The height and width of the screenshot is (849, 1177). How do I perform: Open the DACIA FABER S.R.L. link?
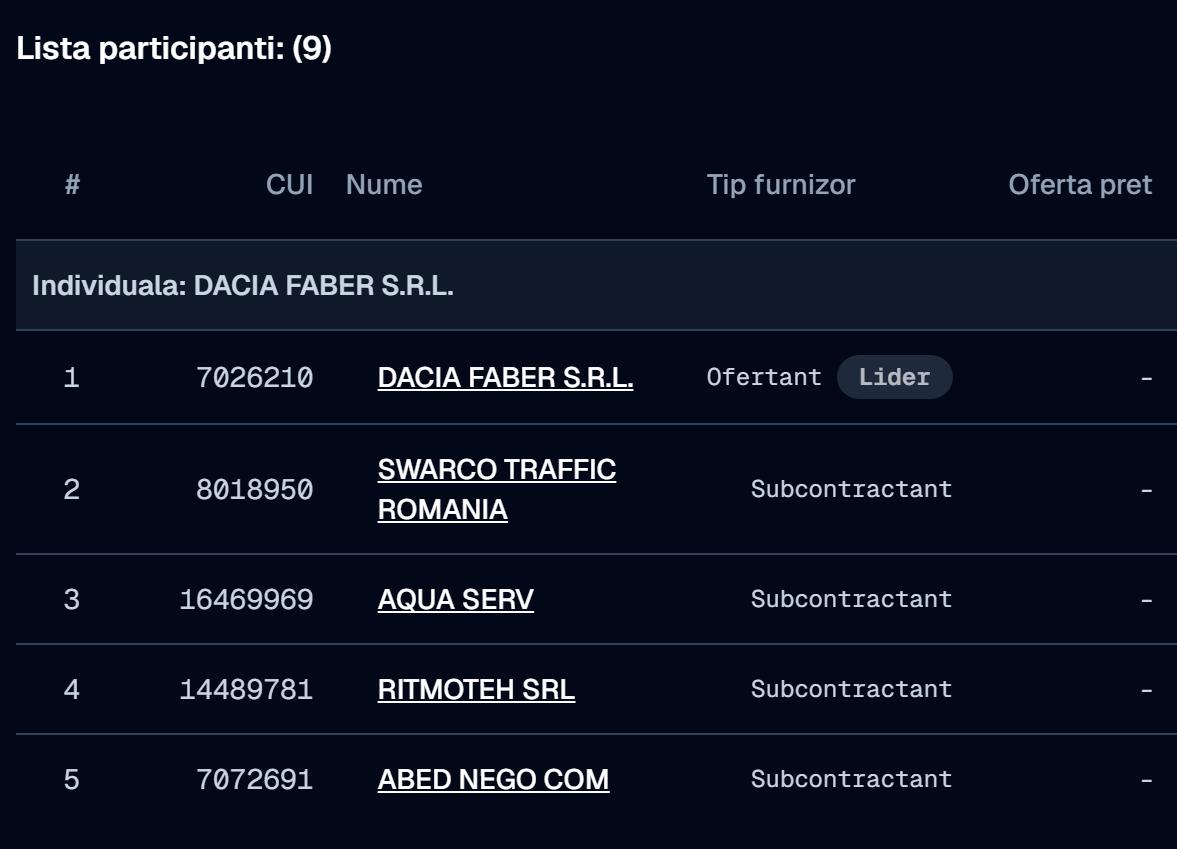505,378
